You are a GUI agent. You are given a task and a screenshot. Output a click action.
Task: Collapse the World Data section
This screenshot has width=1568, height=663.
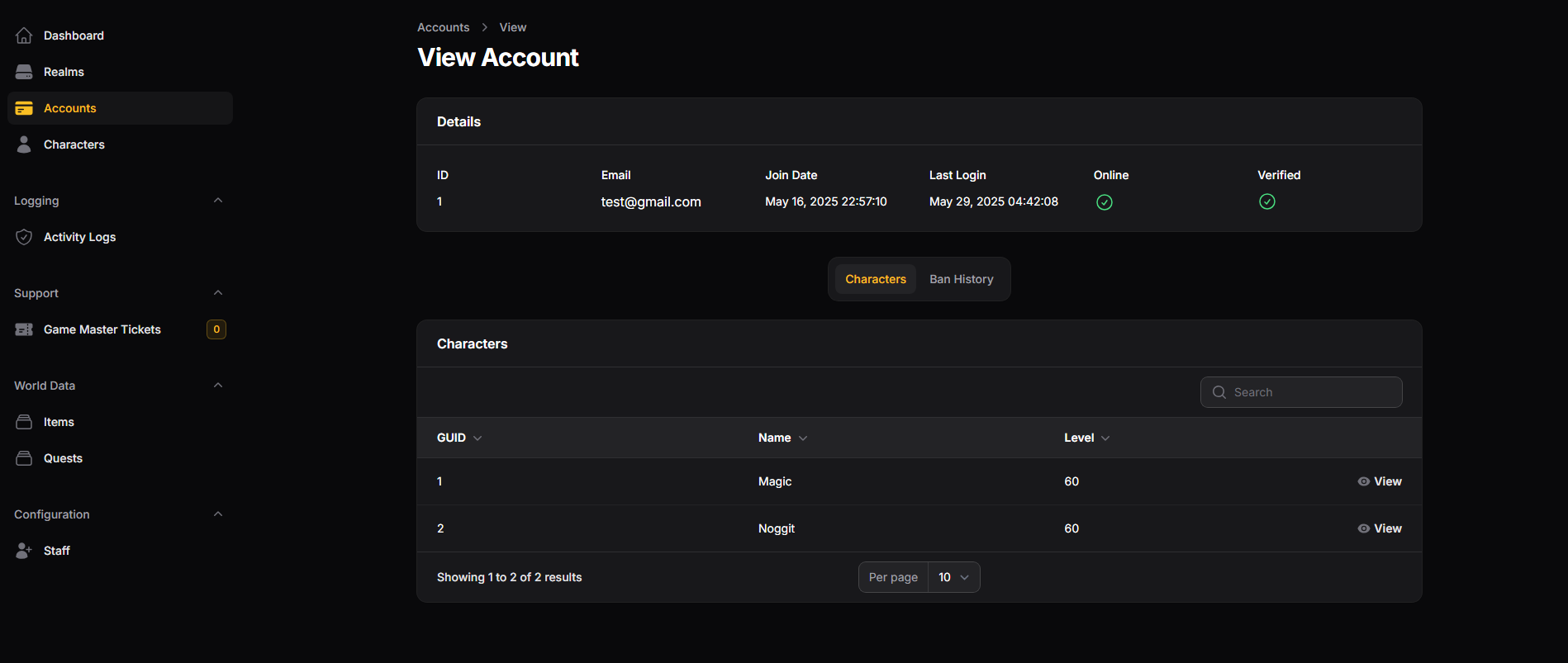(x=218, y=386)
